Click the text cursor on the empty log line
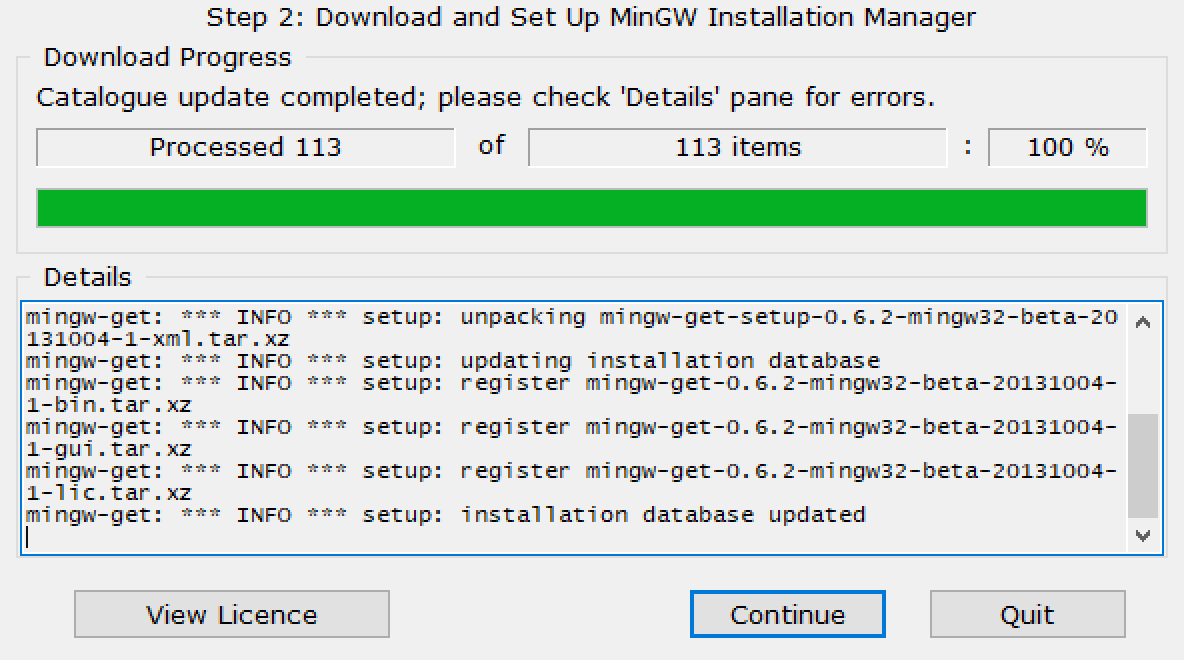 pos(28,537)
